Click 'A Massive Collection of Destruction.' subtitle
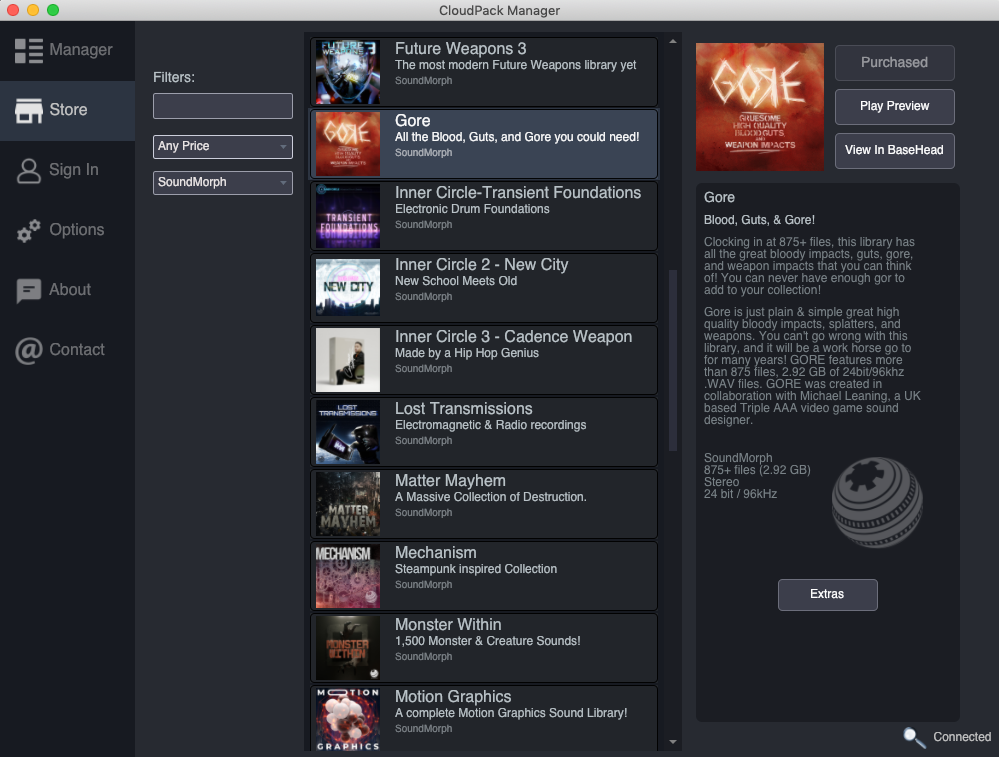 (491, 497)
